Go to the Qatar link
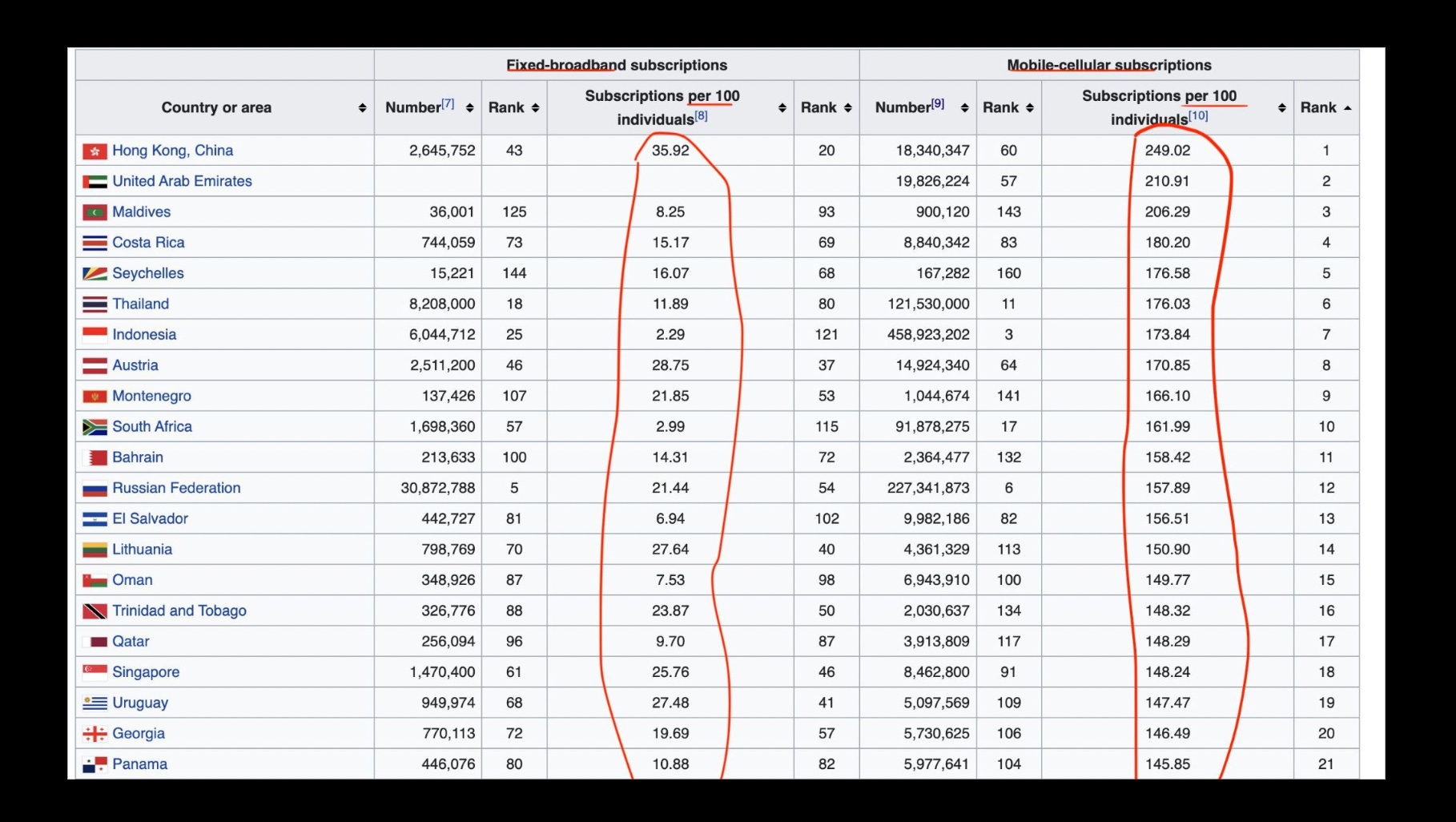 (x=131, y=642)
